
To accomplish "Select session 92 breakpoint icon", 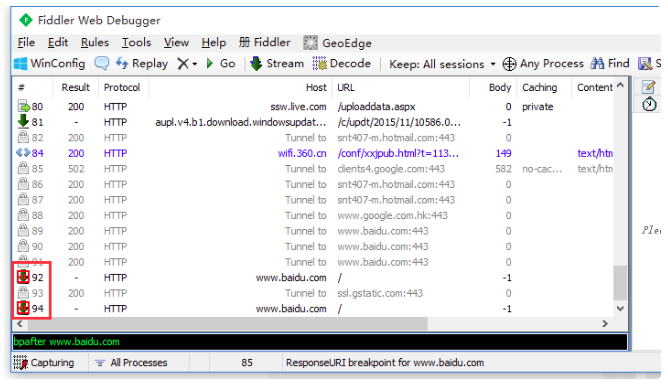I will click(23, 277).
